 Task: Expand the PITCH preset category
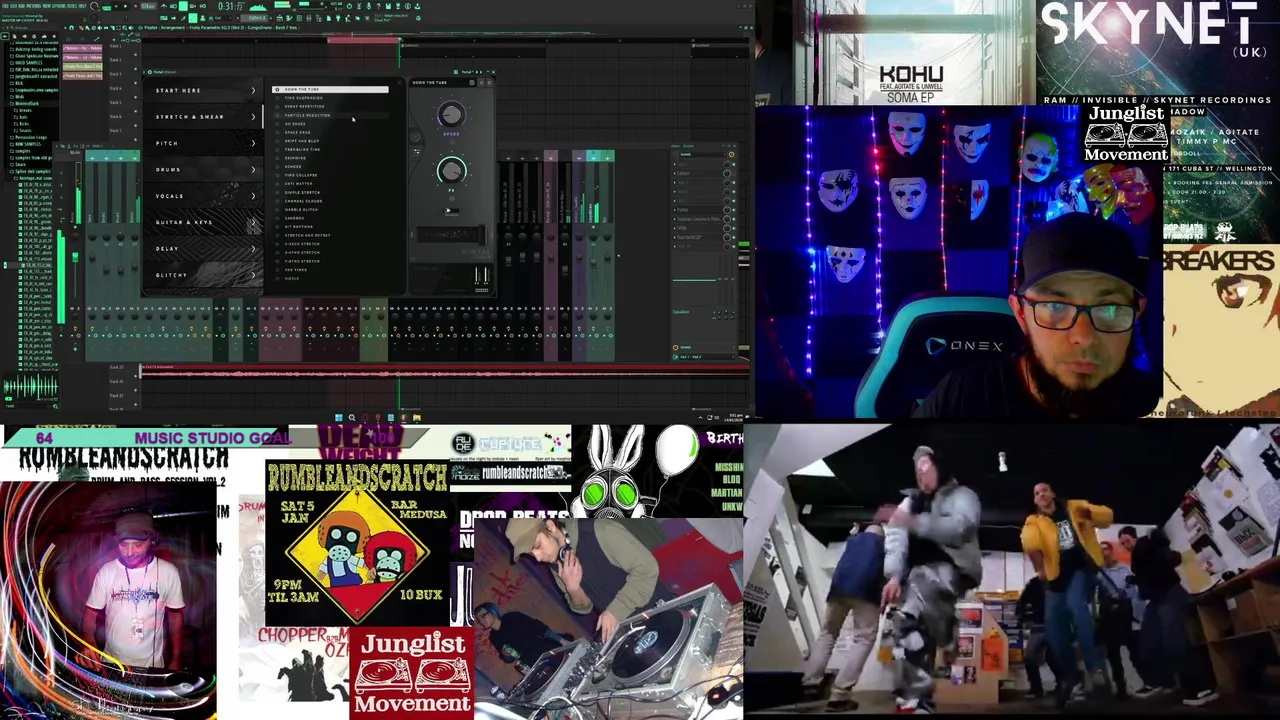tap(204, 143)
